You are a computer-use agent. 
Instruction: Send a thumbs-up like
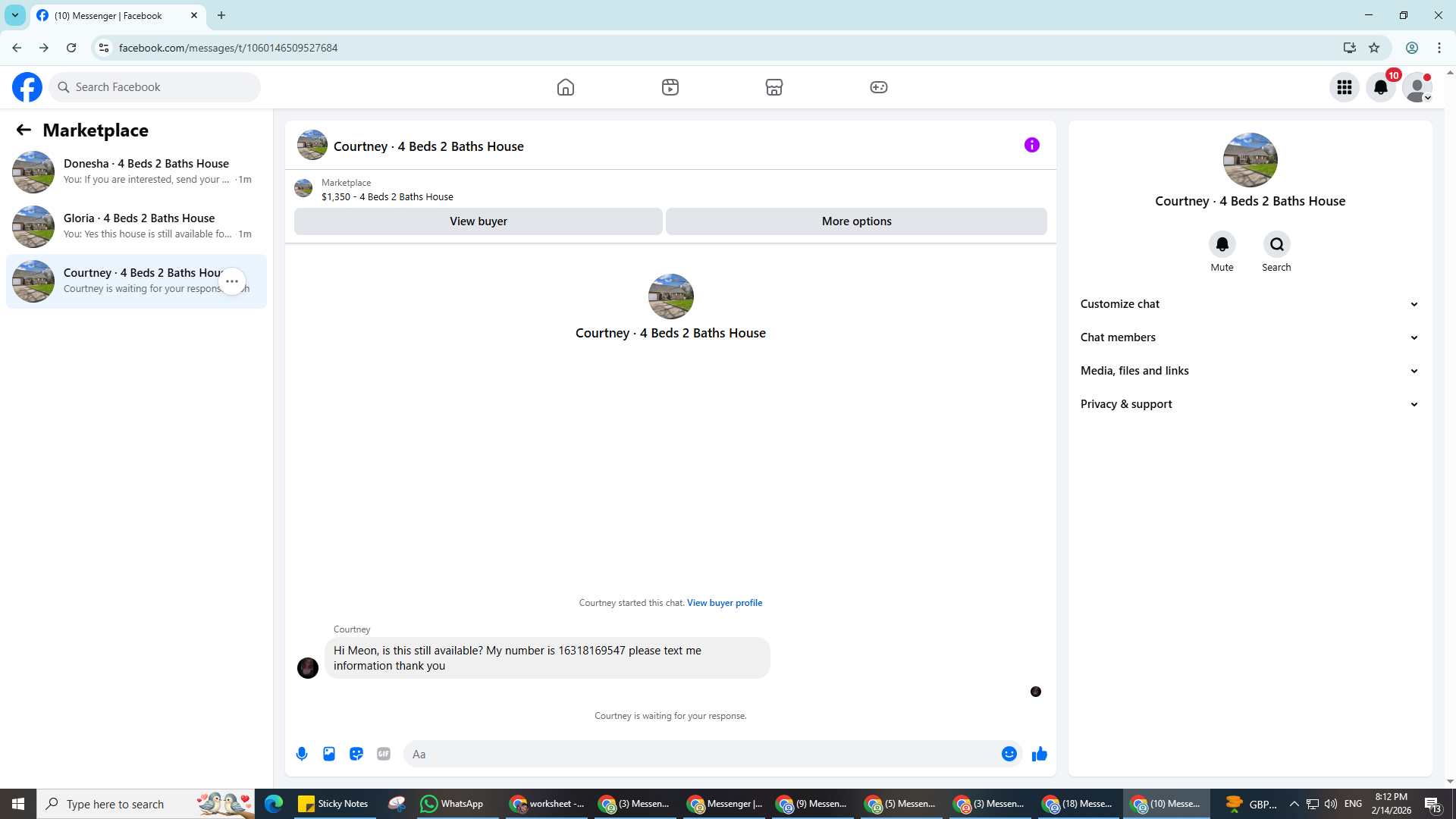(x=1039, y=754)
